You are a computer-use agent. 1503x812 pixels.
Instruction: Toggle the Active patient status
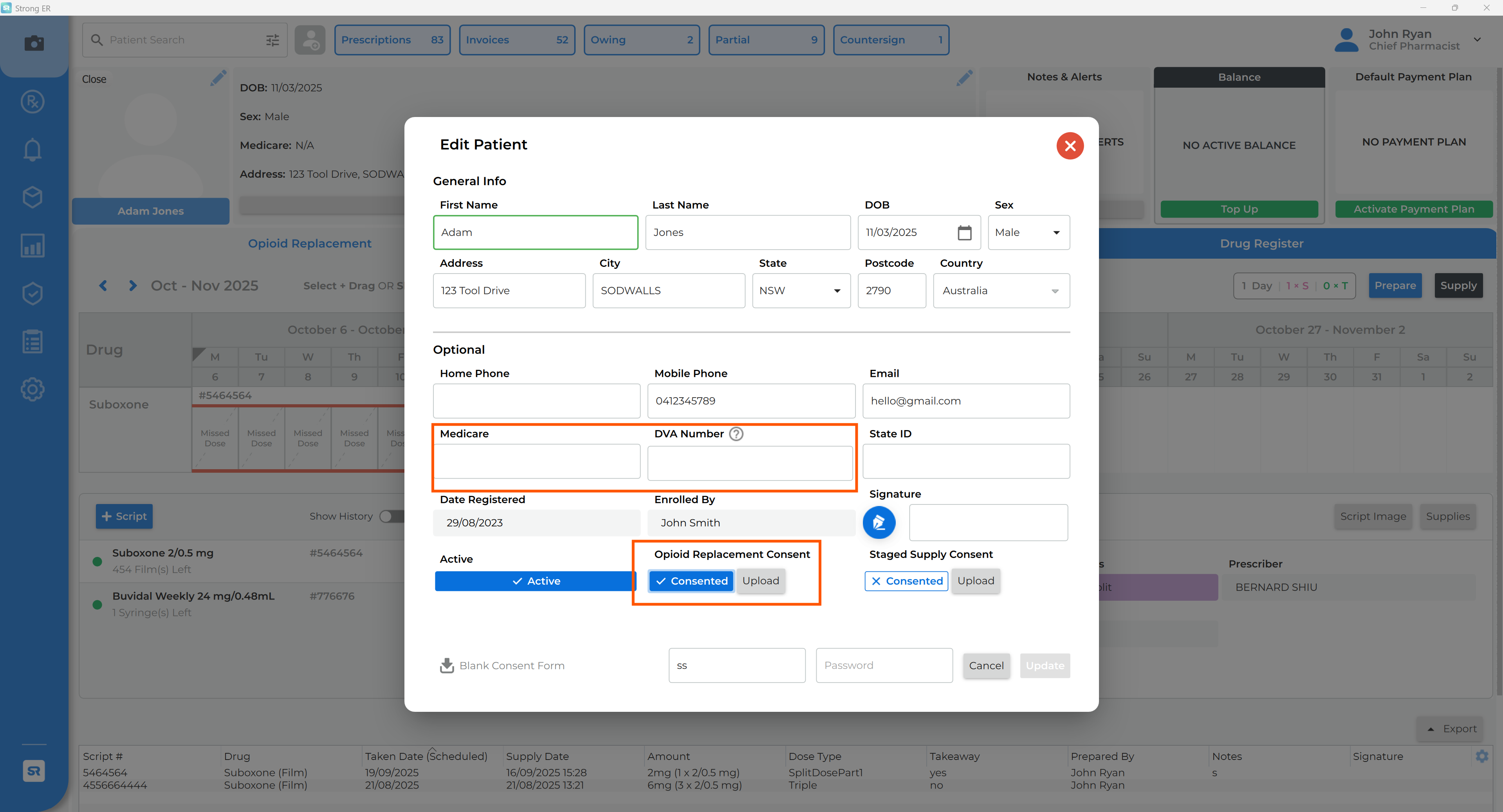click(535, 581)
